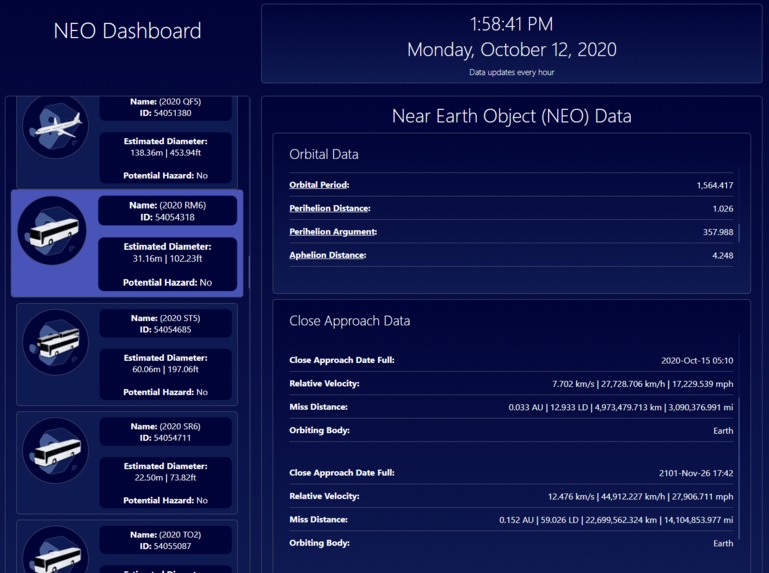The width and height of the screenshot is (769, 573).
Task: Open the Aphelion Distance link
Action: click(x=328, y=255)
